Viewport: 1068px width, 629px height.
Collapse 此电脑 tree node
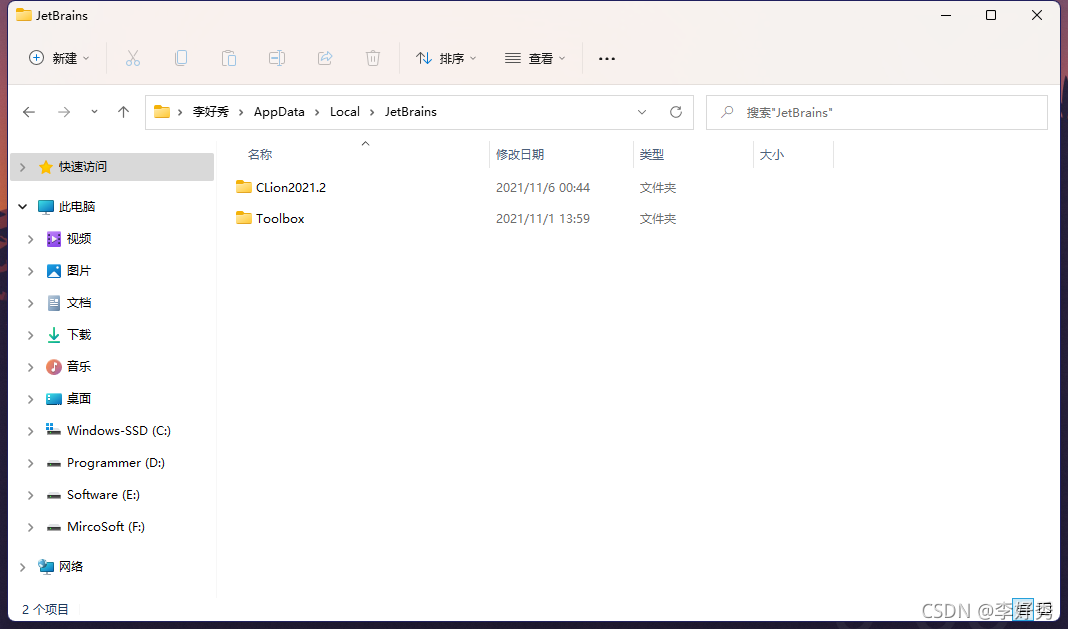coord(22,206)
